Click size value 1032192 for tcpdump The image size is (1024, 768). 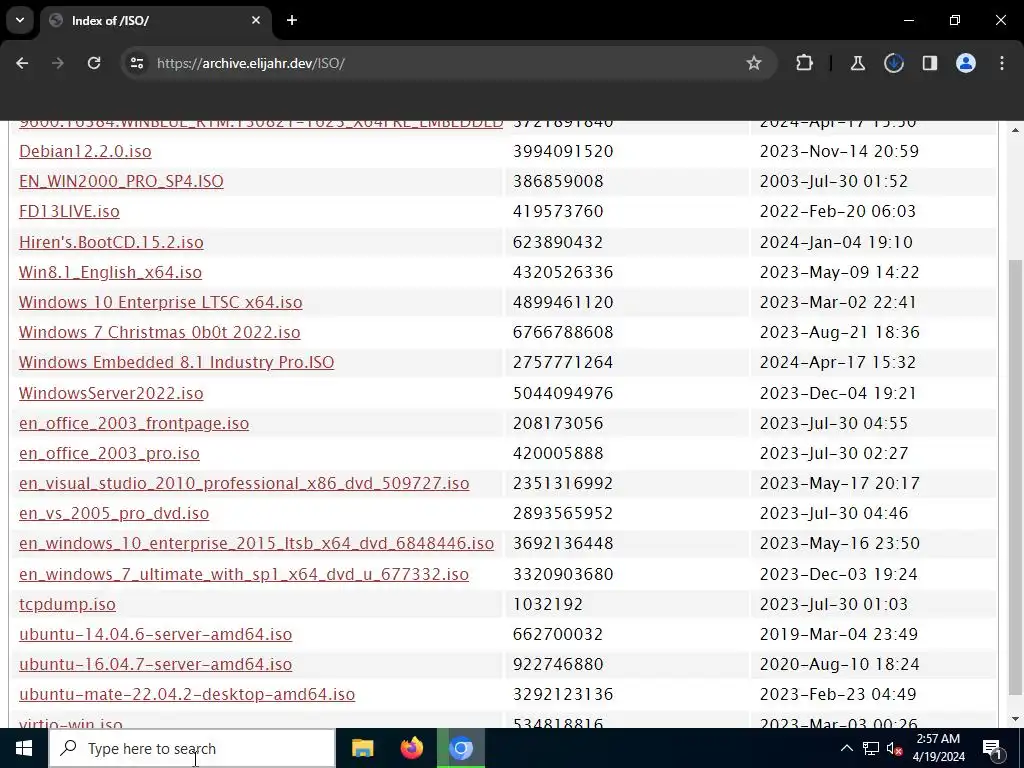click(x=548, y=603)
